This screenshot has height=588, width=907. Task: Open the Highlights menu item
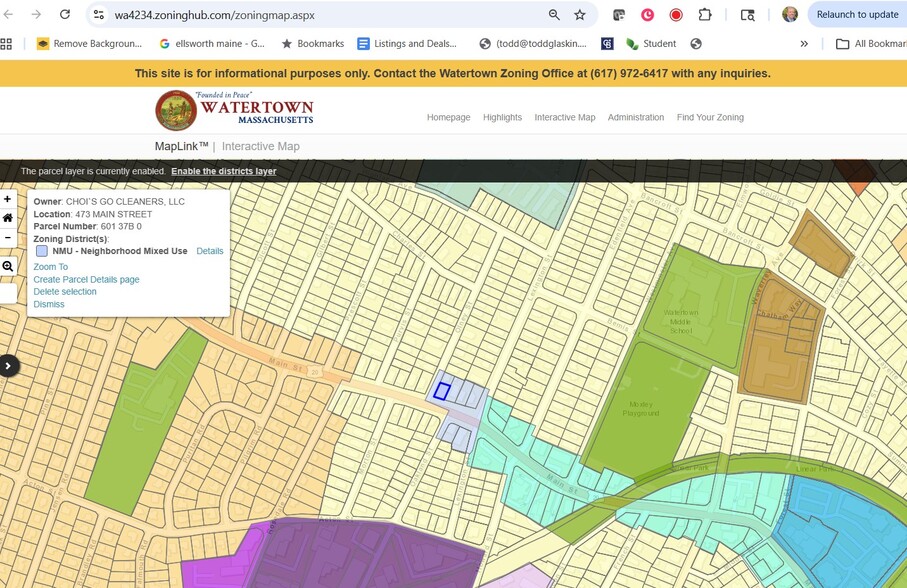(x=502, y=117)
